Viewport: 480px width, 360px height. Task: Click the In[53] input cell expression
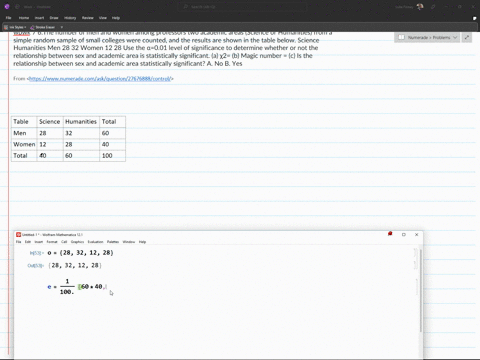point(80,253)
